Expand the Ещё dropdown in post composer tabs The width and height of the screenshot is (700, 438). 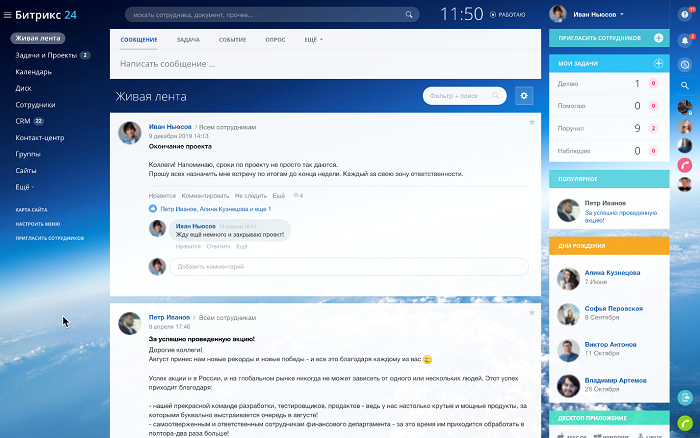313,38
